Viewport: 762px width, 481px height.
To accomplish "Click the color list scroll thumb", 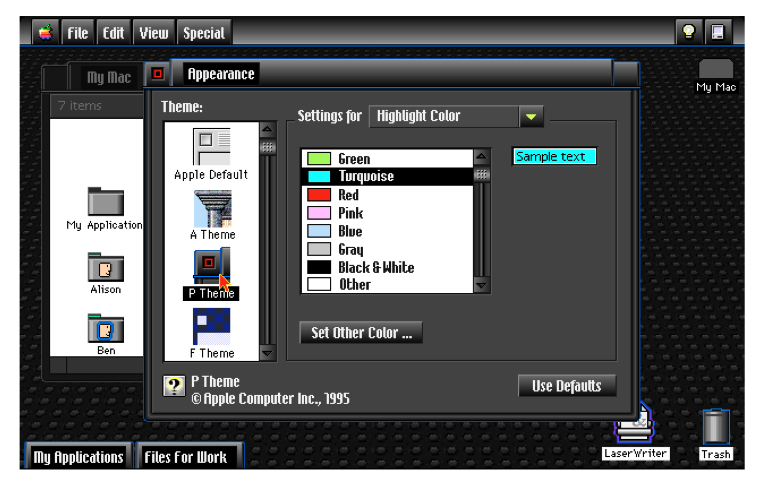I will [x=481, y=174].
